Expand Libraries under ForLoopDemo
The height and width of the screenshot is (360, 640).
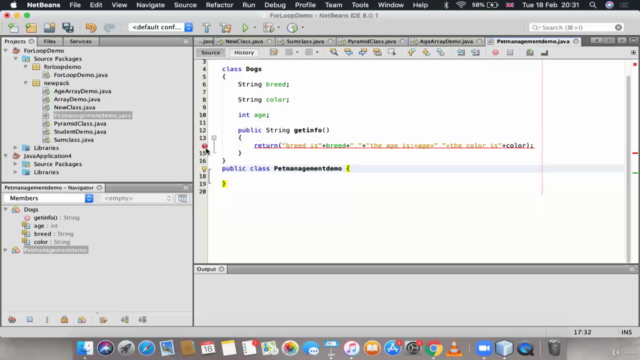[x=16, y=148]
